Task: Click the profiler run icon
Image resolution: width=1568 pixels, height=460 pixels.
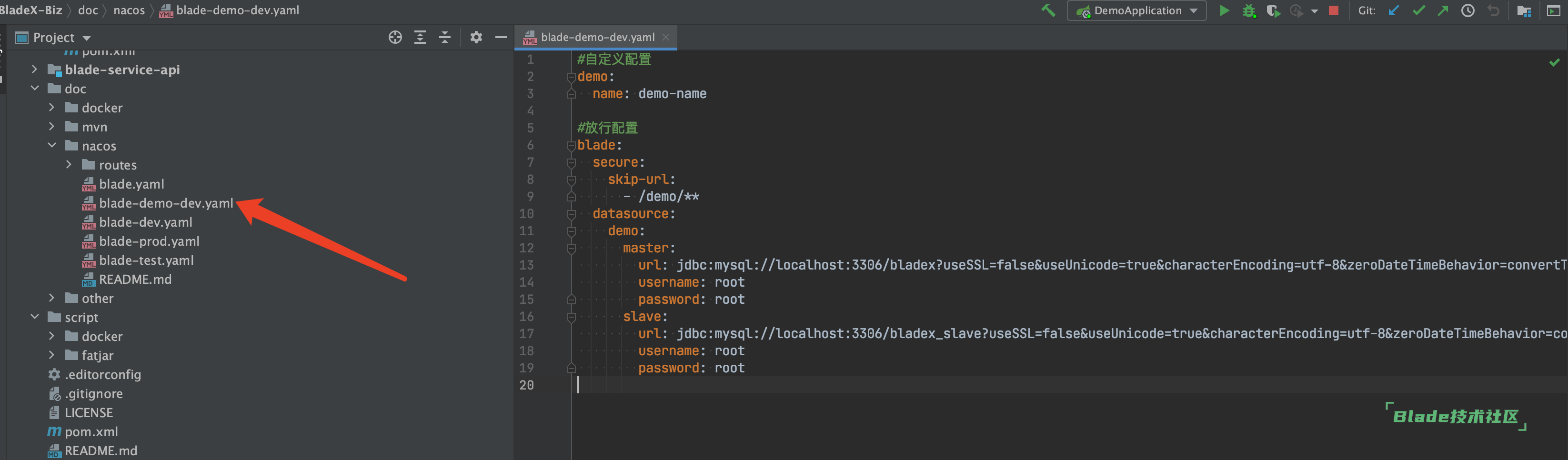Action: click(1297, 10)
